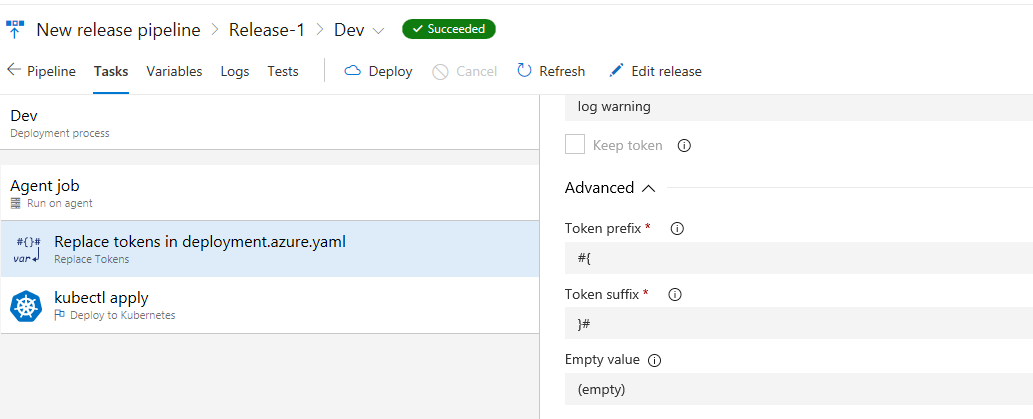Click the back arrow next to Pipeline
The width and height of the screenshot is (1033, 419).
(x=14, y=70)
